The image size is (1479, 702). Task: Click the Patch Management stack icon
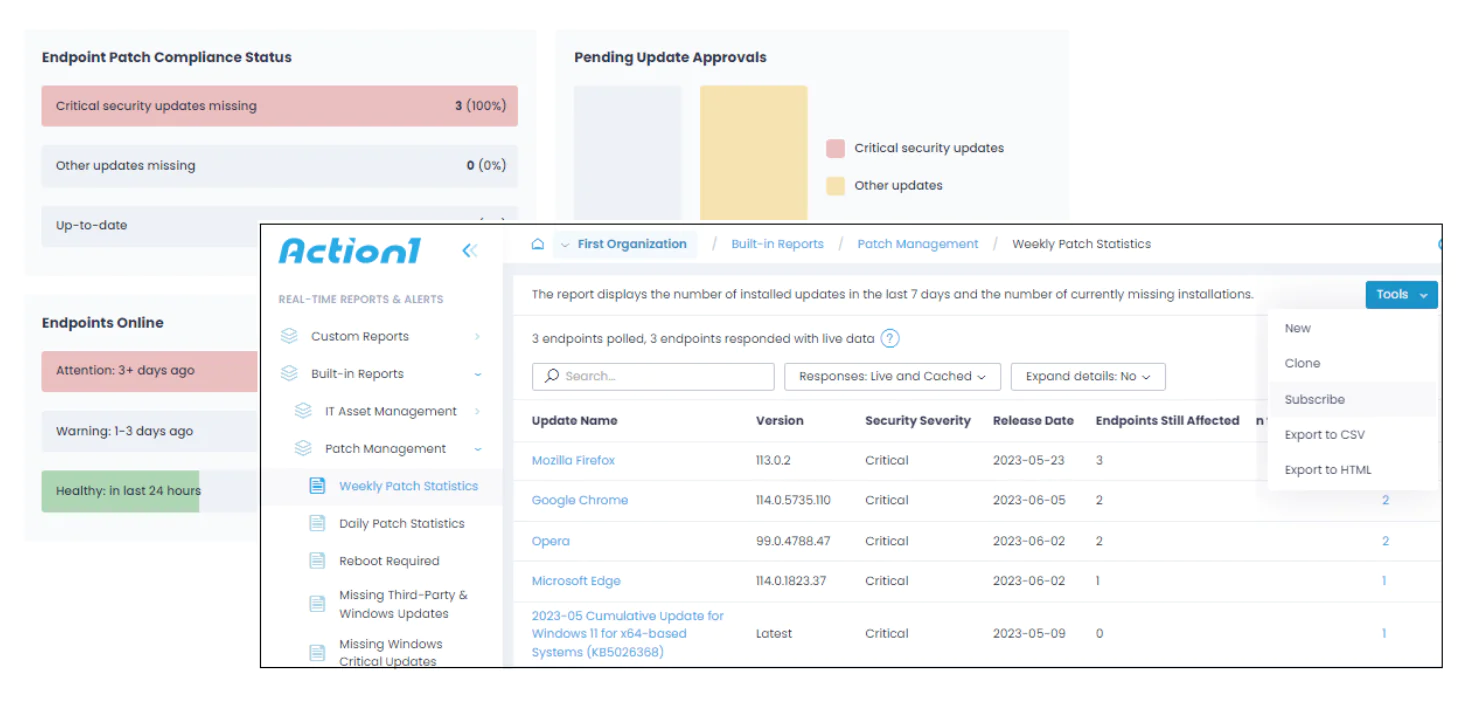pyautogui.click(x=303, y=449)
